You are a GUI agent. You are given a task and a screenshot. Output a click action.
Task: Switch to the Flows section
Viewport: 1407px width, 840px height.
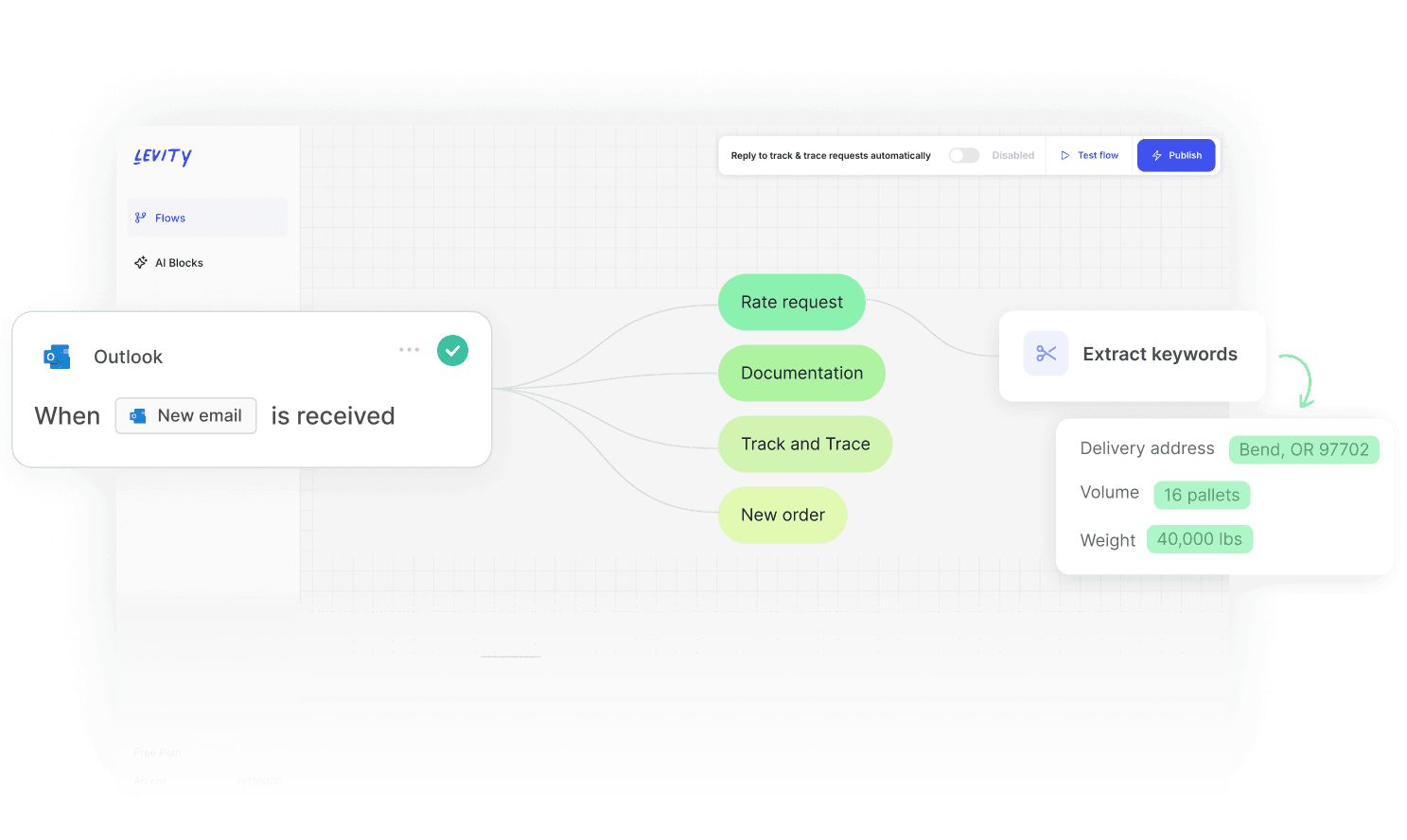(x=170, y=218)
